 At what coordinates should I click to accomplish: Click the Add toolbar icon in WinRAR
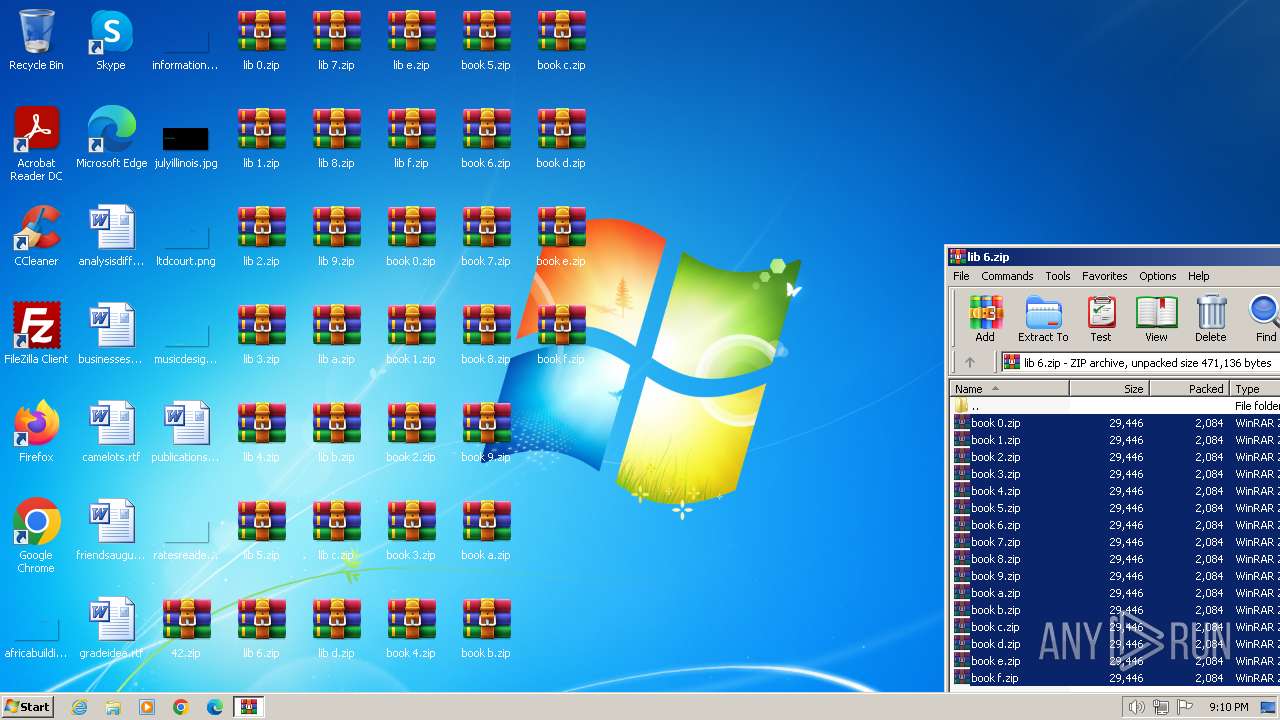pyautogui.click(x=985, y=318)
